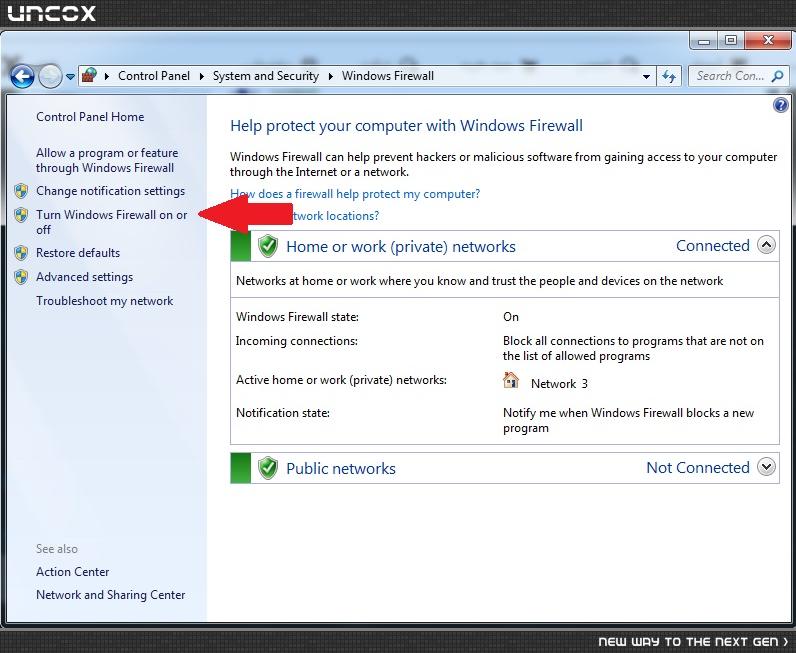Click the Connected status text

point(713,246)
